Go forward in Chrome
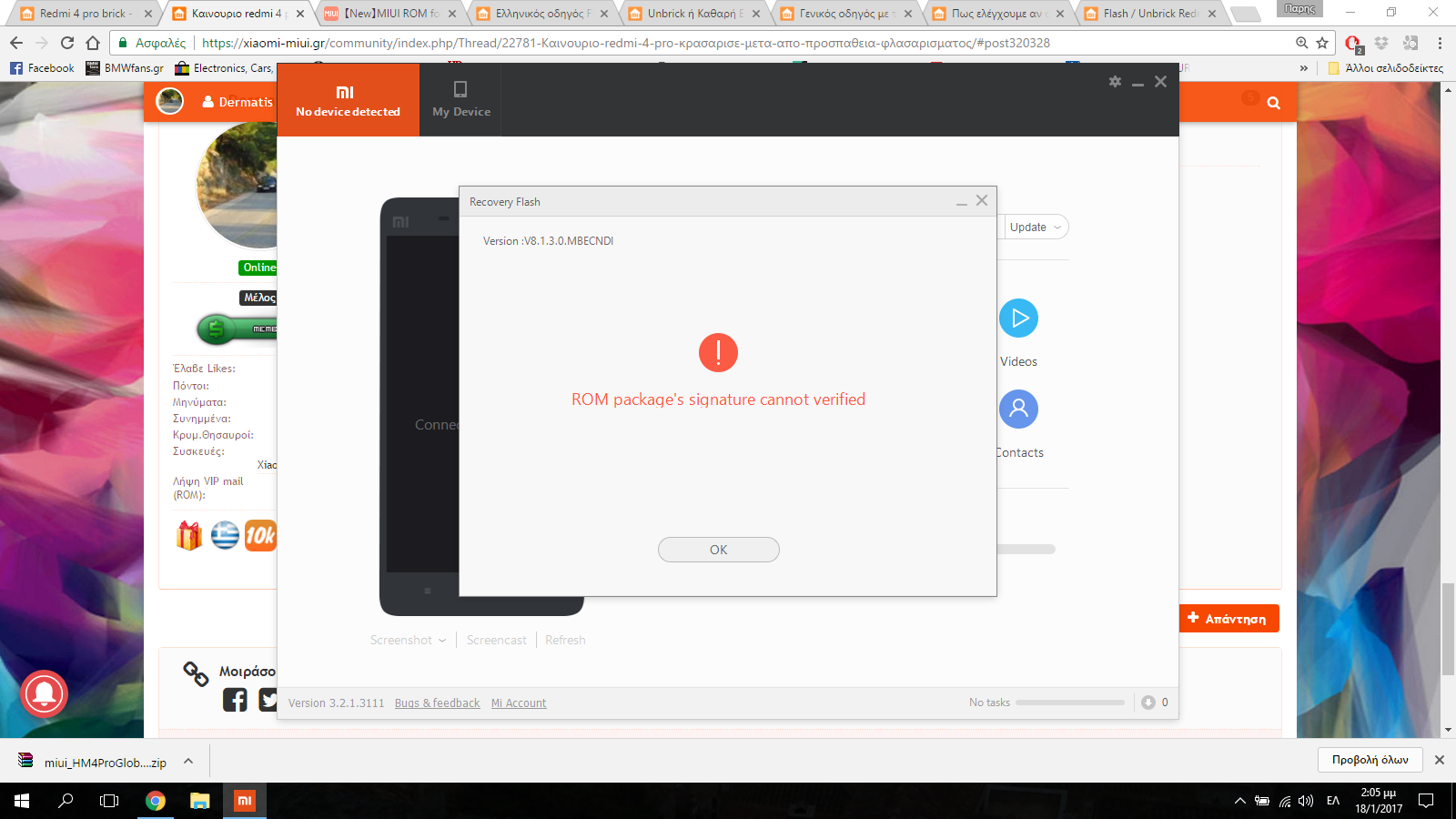1456x819 pixels. 42,43
